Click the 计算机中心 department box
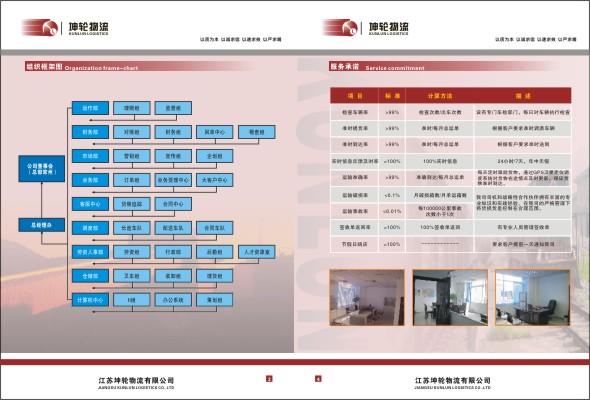590x400 pixels. click(90, 300)
